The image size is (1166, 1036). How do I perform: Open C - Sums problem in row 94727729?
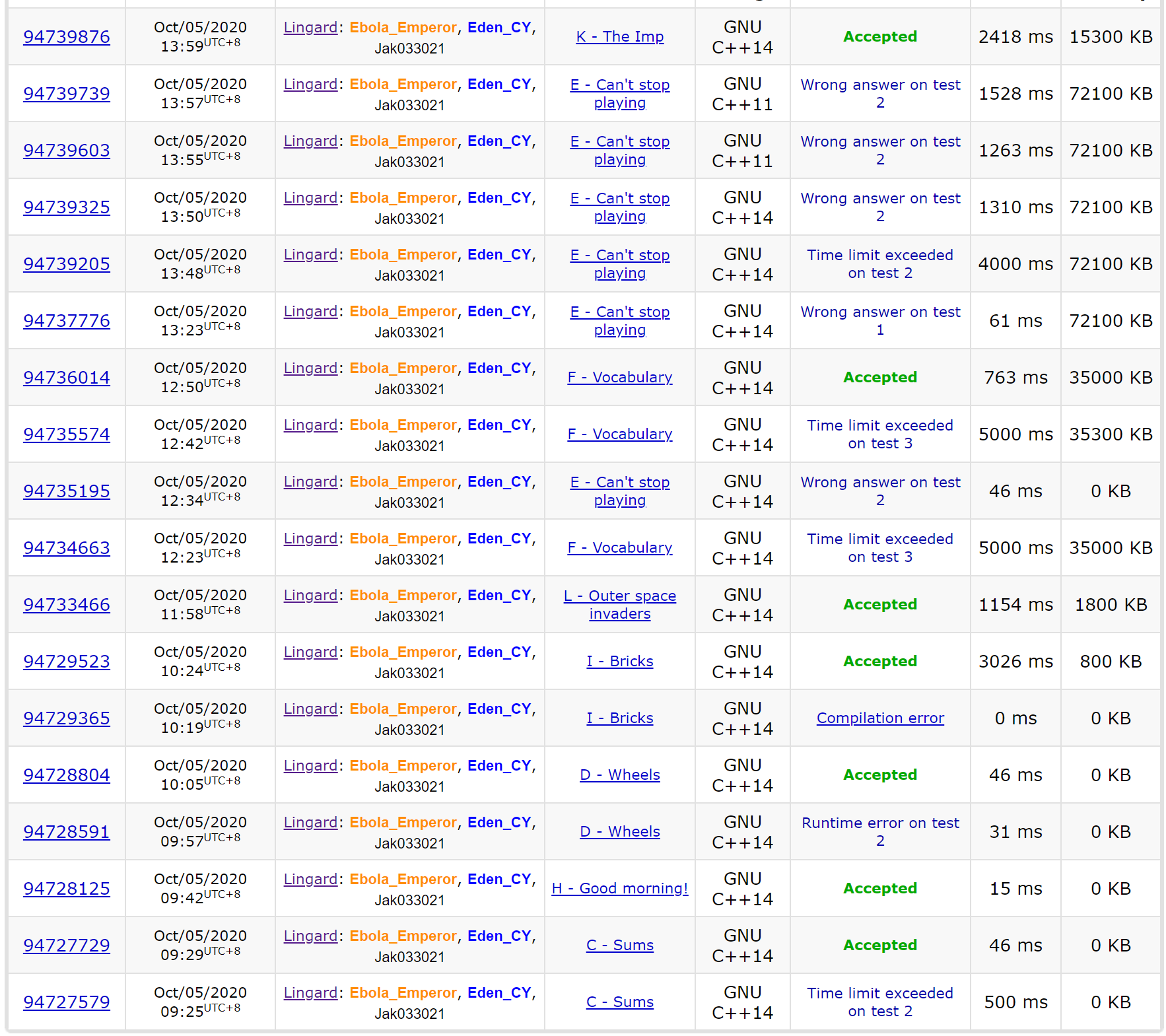(619, 946)
